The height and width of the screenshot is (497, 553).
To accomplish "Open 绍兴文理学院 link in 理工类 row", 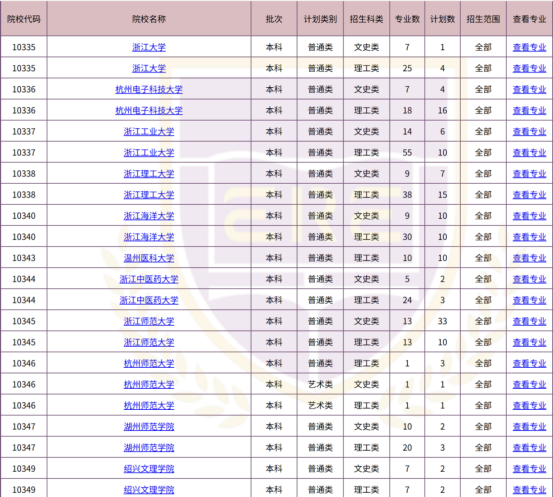I will [149, 490].
